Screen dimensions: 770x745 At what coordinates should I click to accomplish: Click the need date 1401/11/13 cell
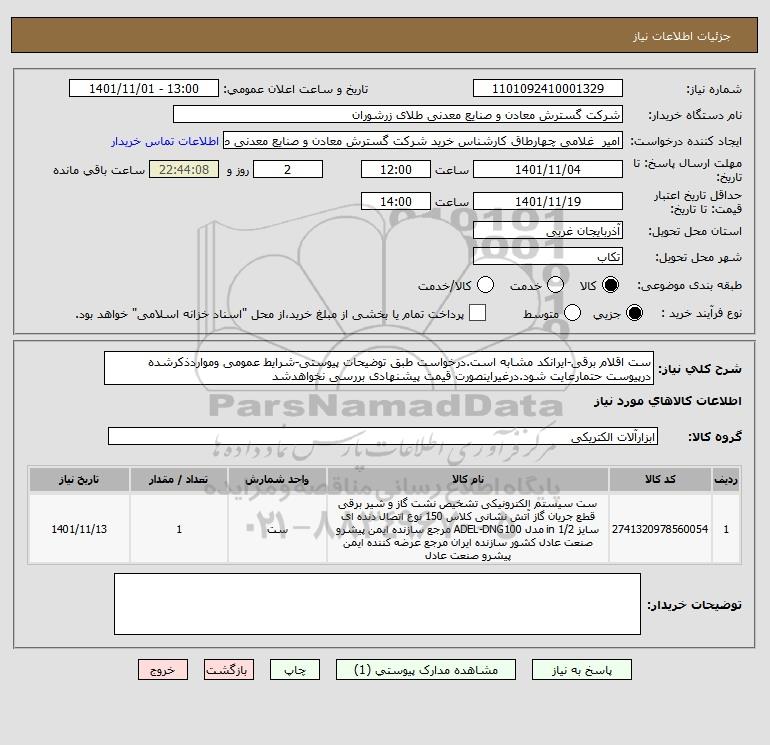coord(79,529)
